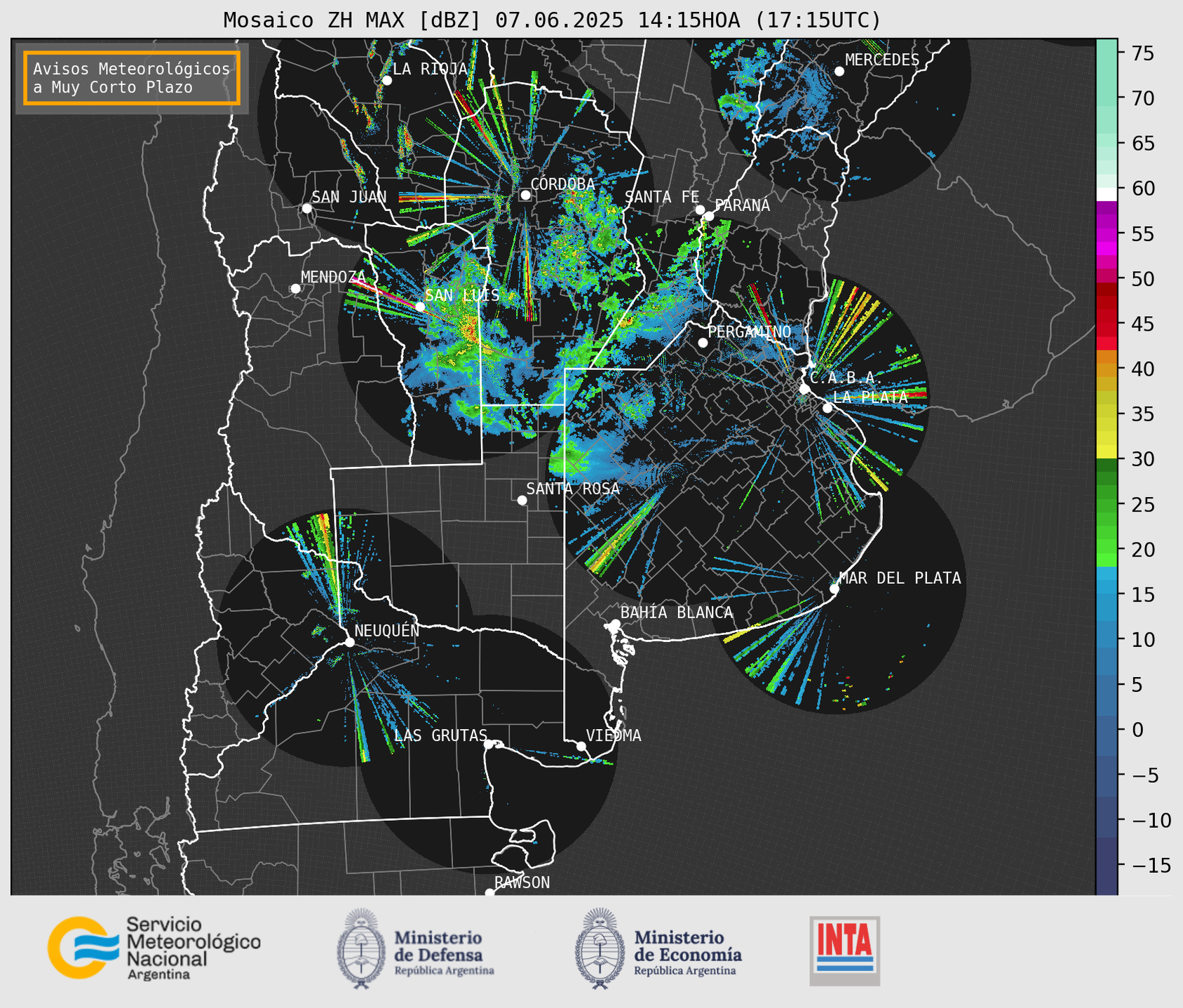1183x1008 pixels.
Task: Select the San Juan city dot
Action: tap(306, 208)
